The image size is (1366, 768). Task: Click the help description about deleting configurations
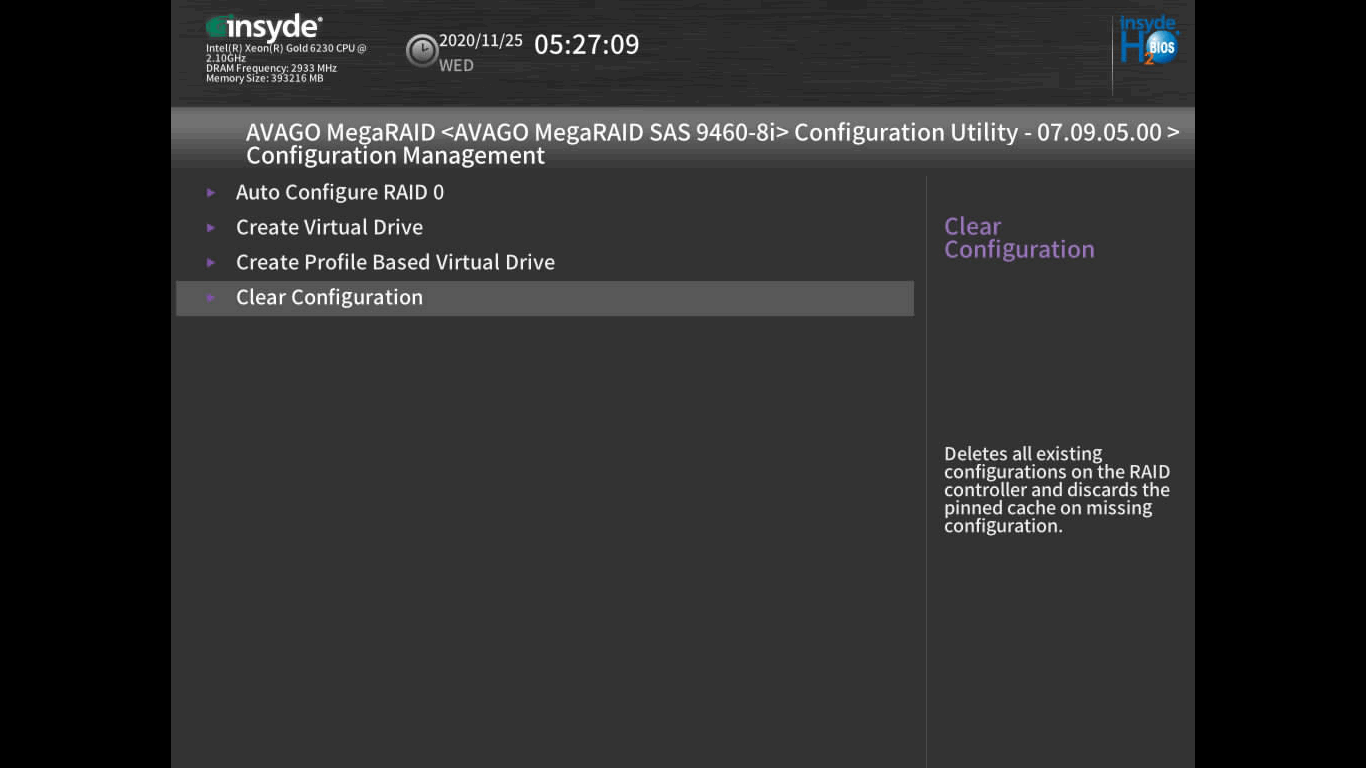(1056, 490)
